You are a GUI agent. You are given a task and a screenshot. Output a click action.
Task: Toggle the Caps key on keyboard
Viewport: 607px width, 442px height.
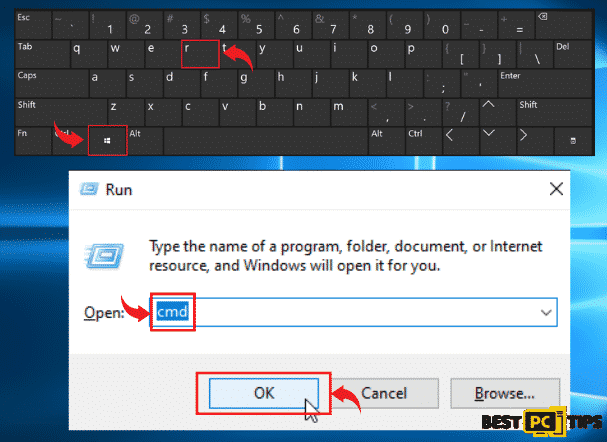click(52, 83)
